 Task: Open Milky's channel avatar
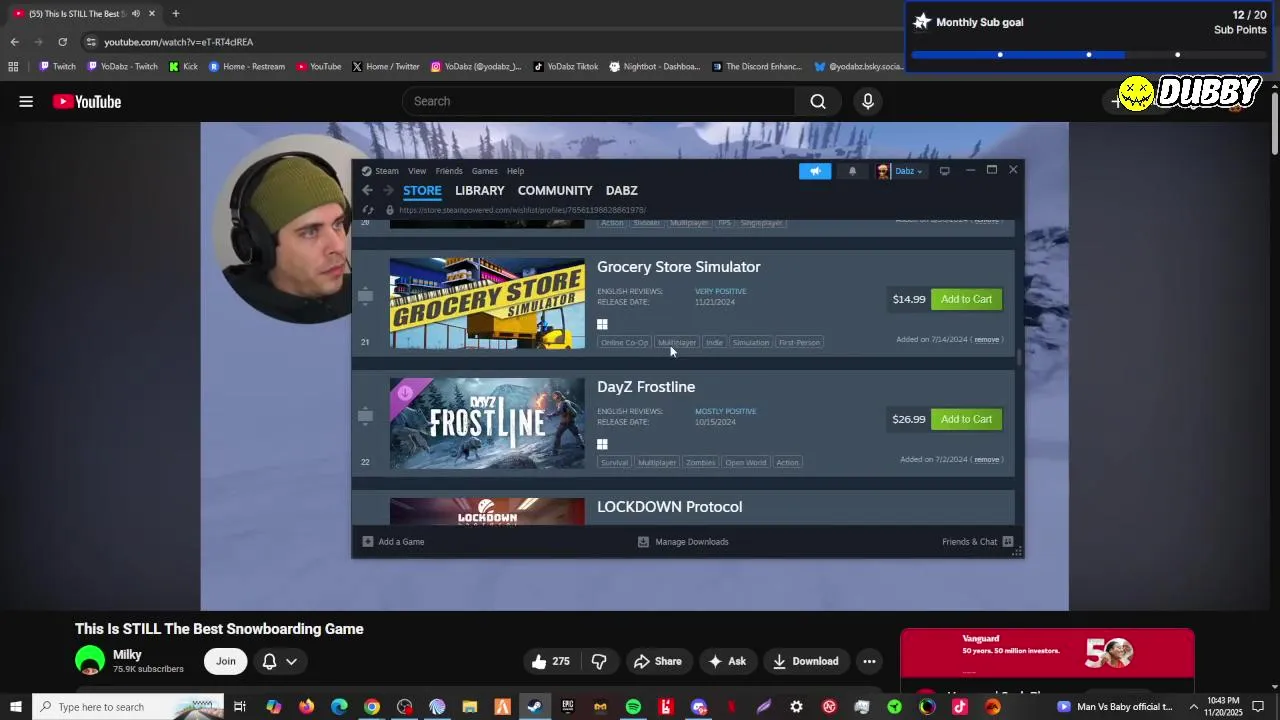[90, 660]
